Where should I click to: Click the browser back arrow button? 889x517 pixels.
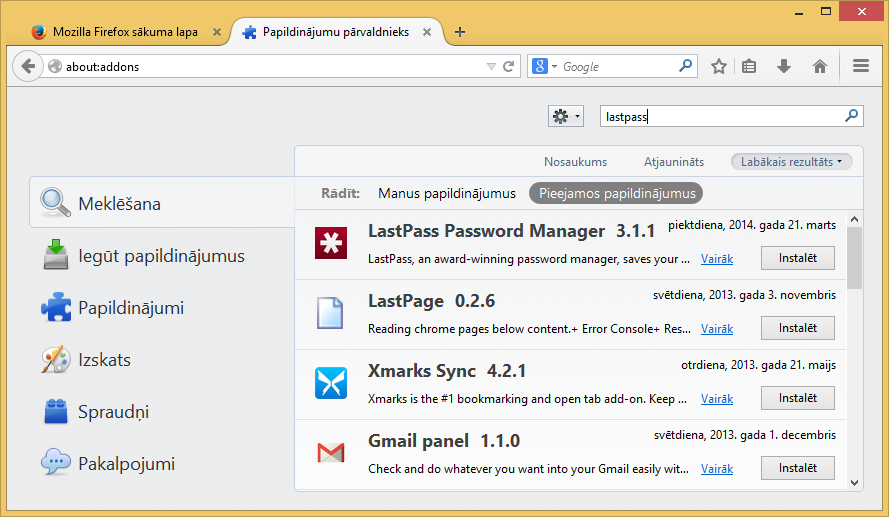pyautogui.click(x=27, y=66)
